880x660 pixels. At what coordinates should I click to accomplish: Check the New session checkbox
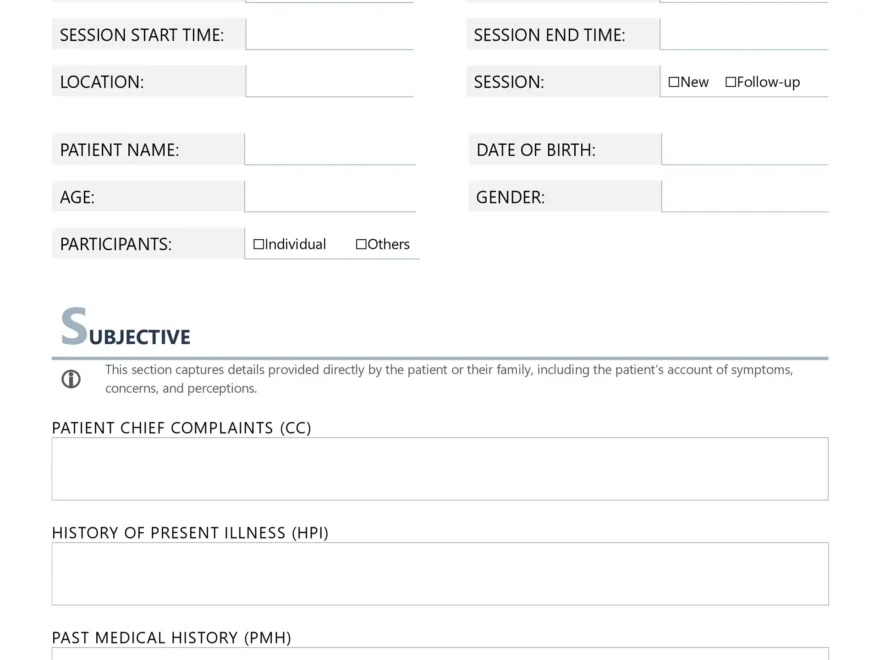click(x=674, y=82)
